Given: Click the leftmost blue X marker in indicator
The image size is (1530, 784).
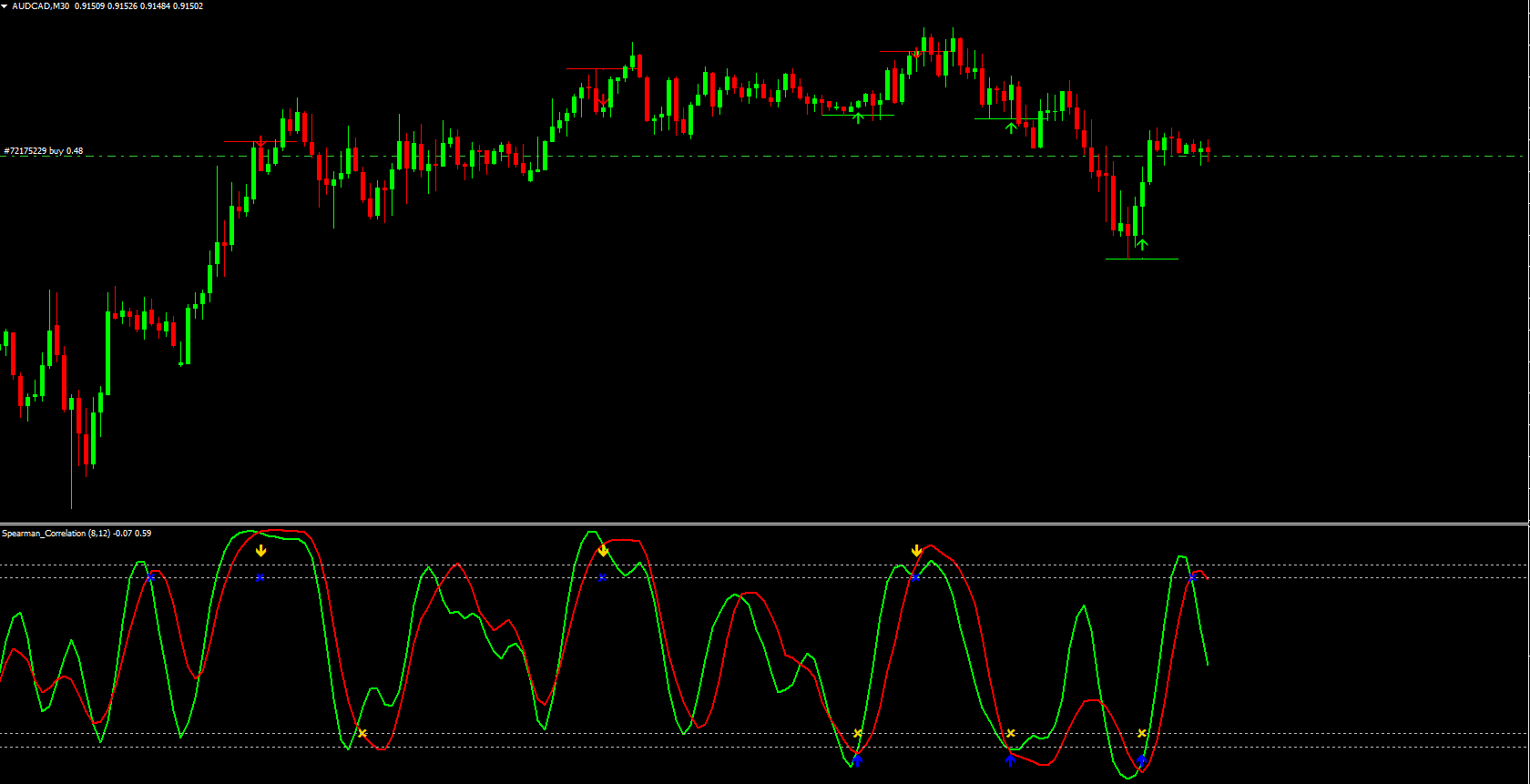Looking at the screenshot, I should 151,577.
